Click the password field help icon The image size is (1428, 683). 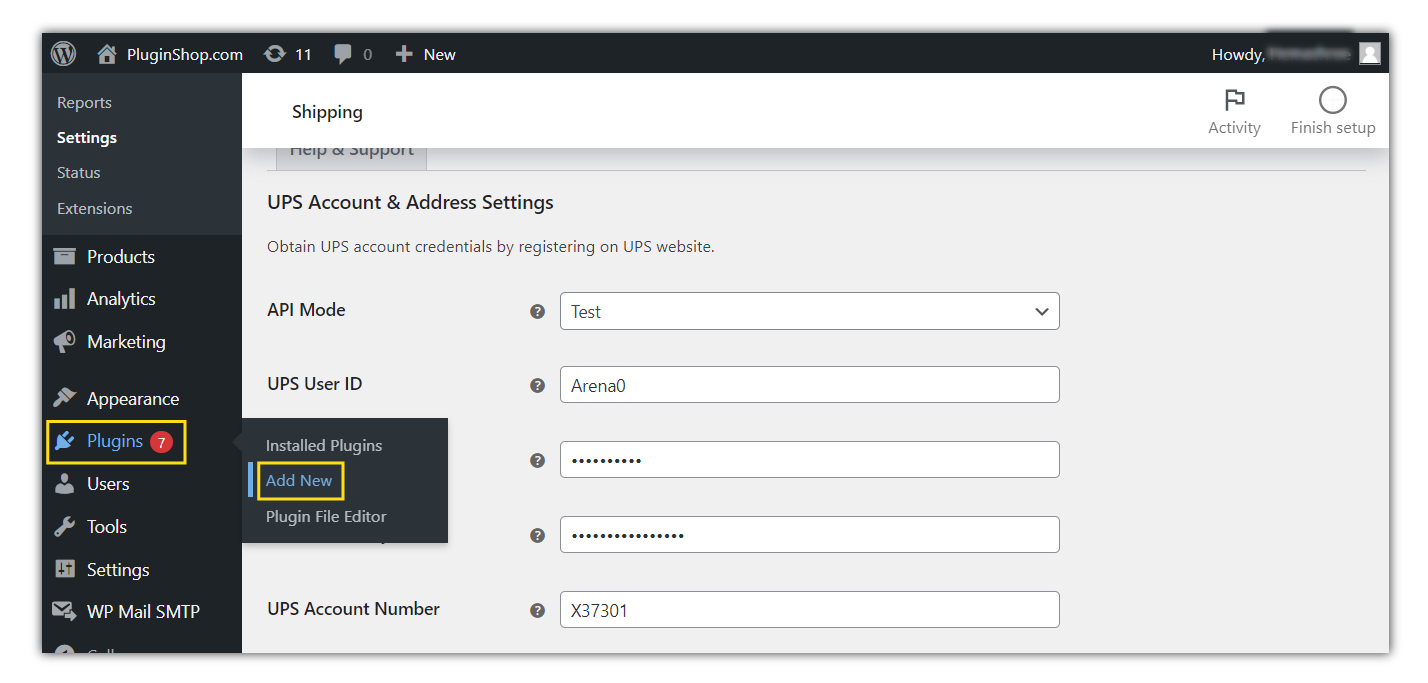[537, 460]
